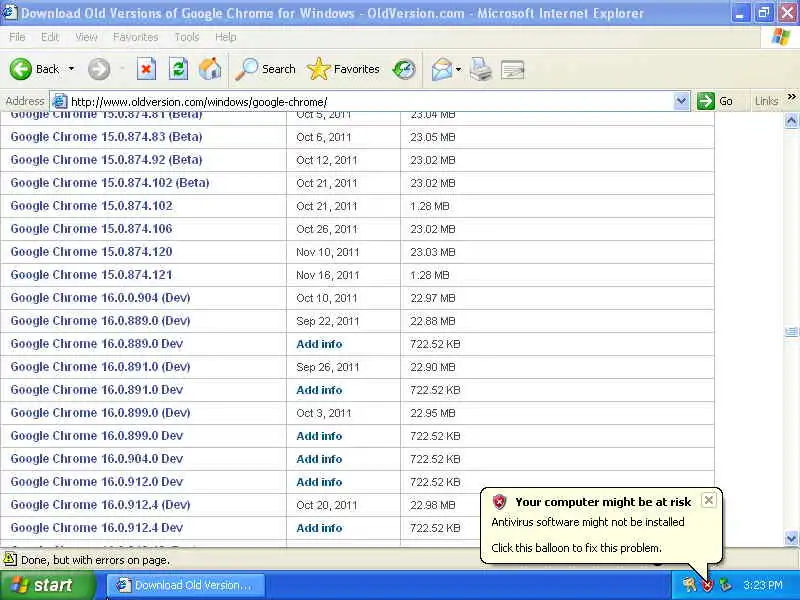The image size is (800, 600).
Task: Open Google Chrome 15.0.874.102 (Beta) link
Action: pos(110,183)
